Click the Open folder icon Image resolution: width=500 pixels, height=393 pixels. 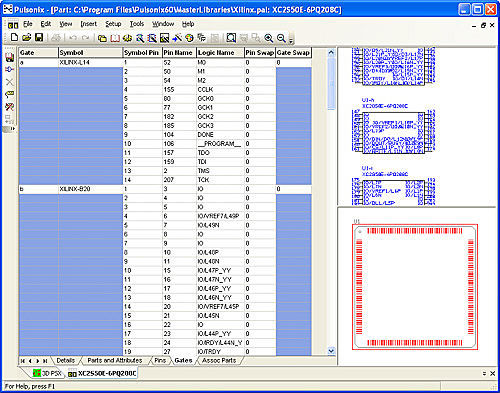point(27,38)
